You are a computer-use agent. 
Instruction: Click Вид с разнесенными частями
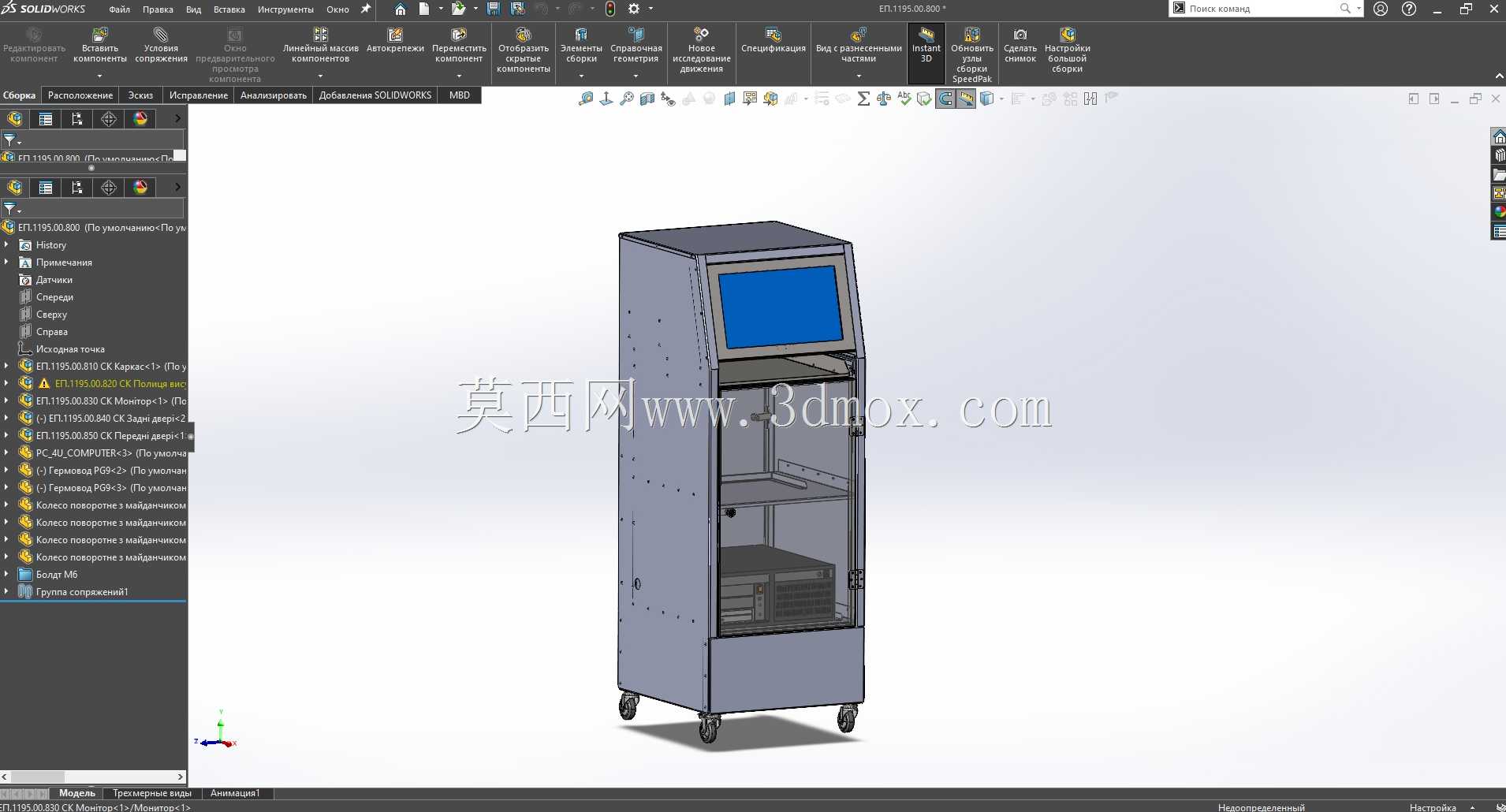point(859,46)
